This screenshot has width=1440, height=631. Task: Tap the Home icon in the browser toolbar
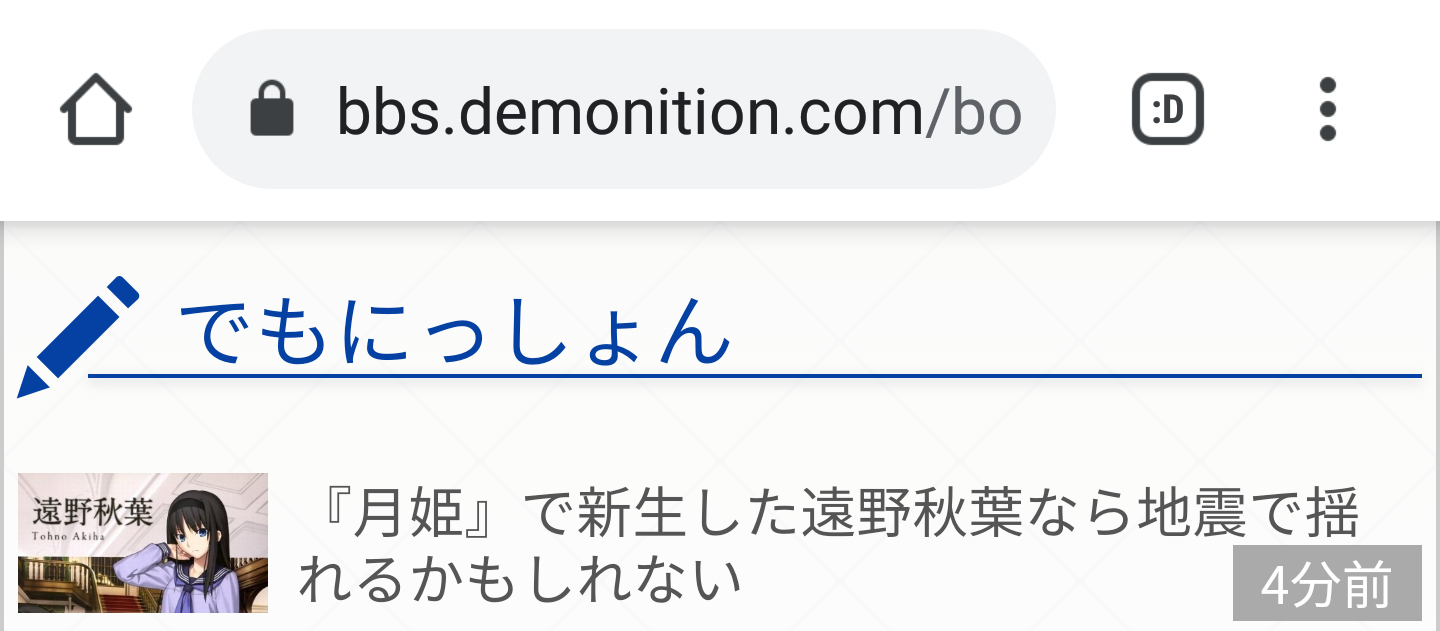pyautogui.click(x=96, y=110)
